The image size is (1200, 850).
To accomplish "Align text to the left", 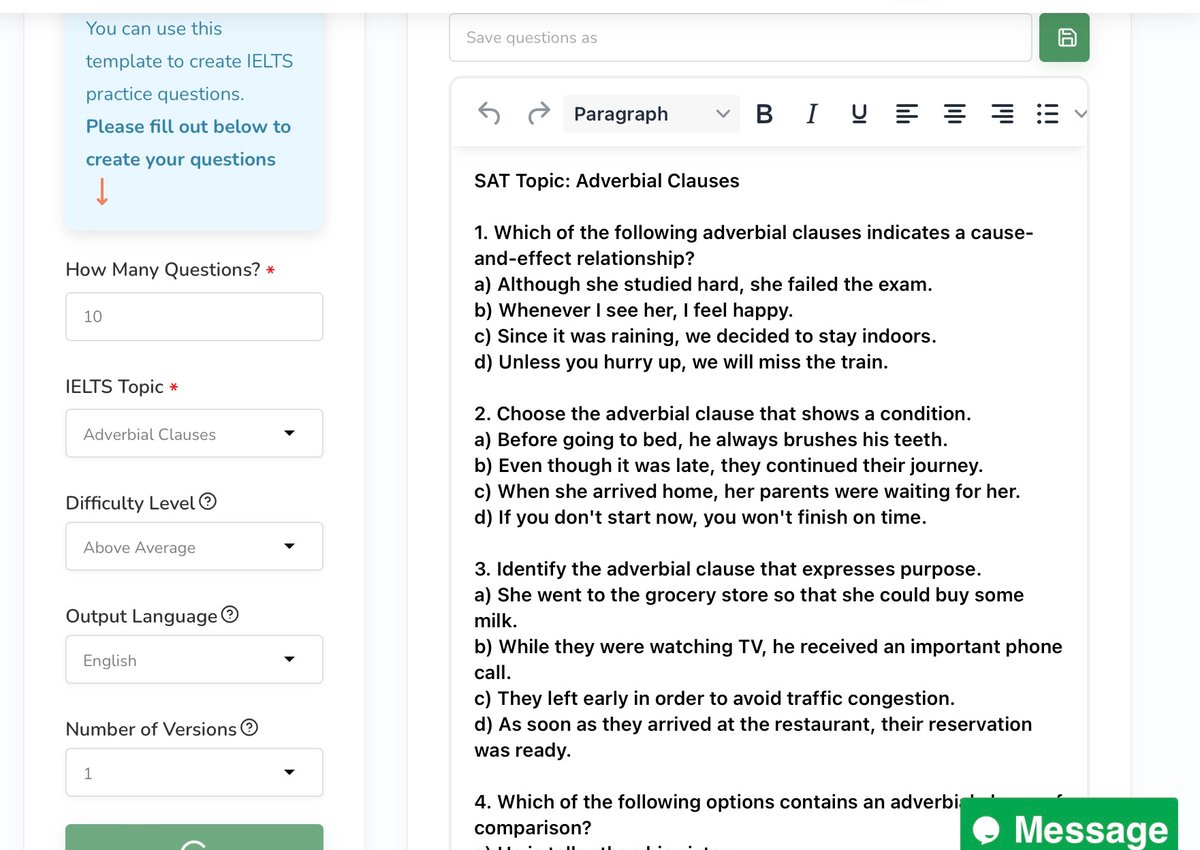I will click(x=907, y=114).
